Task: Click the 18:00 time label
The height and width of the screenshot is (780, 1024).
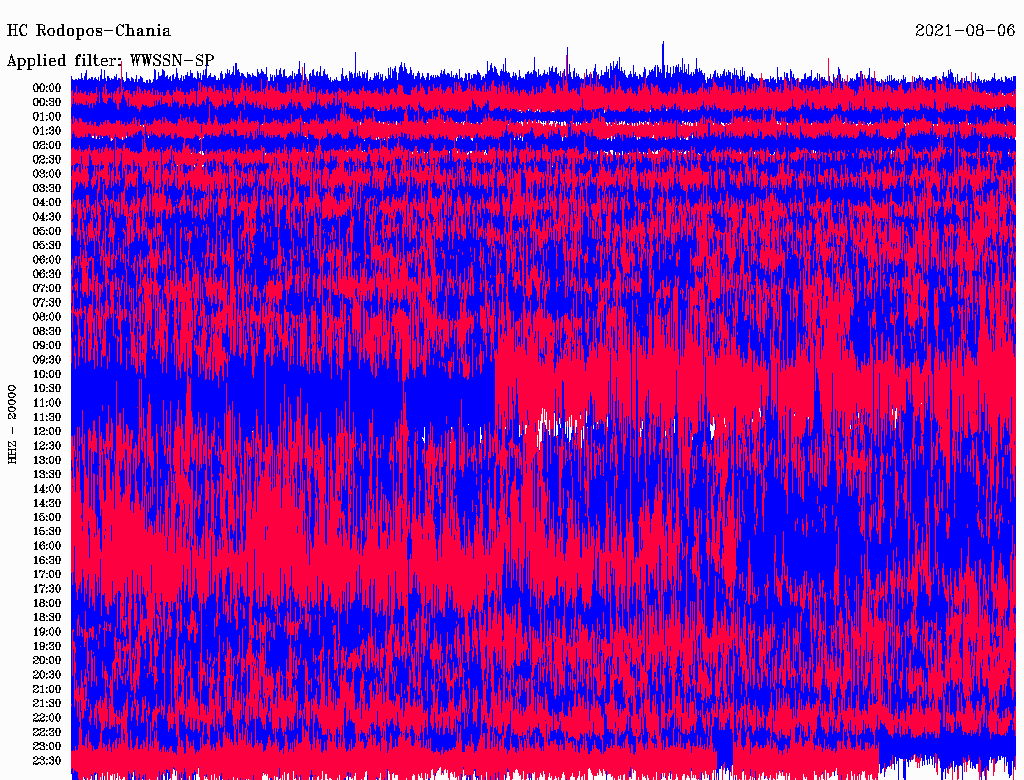Action: 47,603
